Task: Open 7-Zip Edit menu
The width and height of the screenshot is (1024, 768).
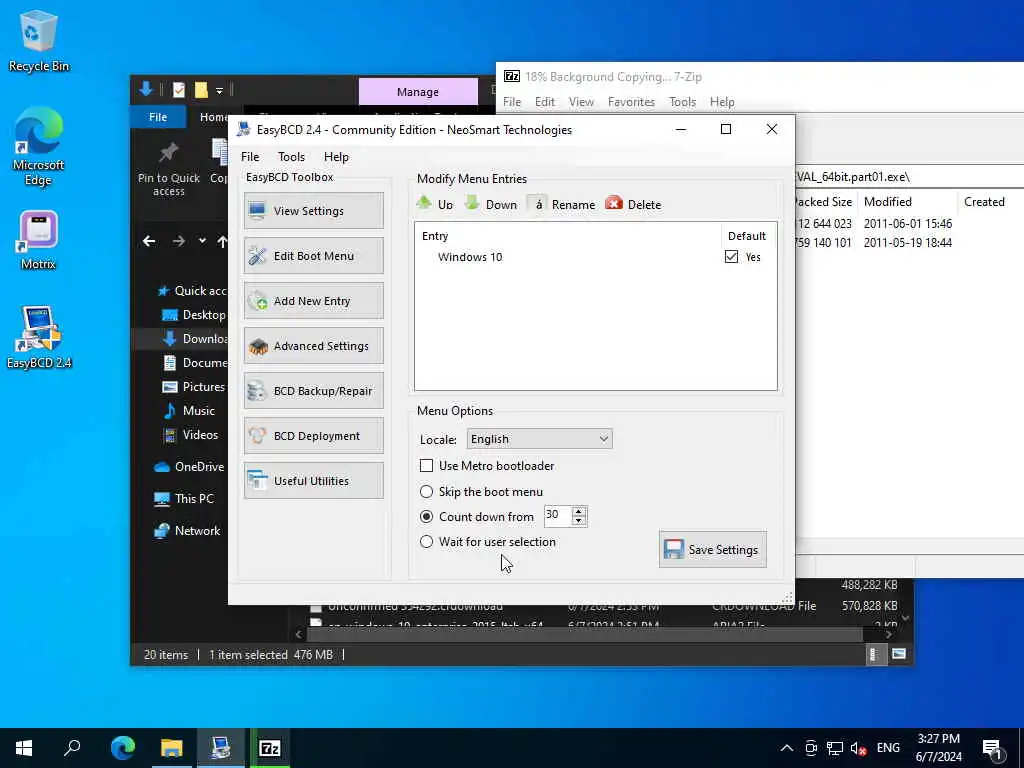Action: coord(545,102)
